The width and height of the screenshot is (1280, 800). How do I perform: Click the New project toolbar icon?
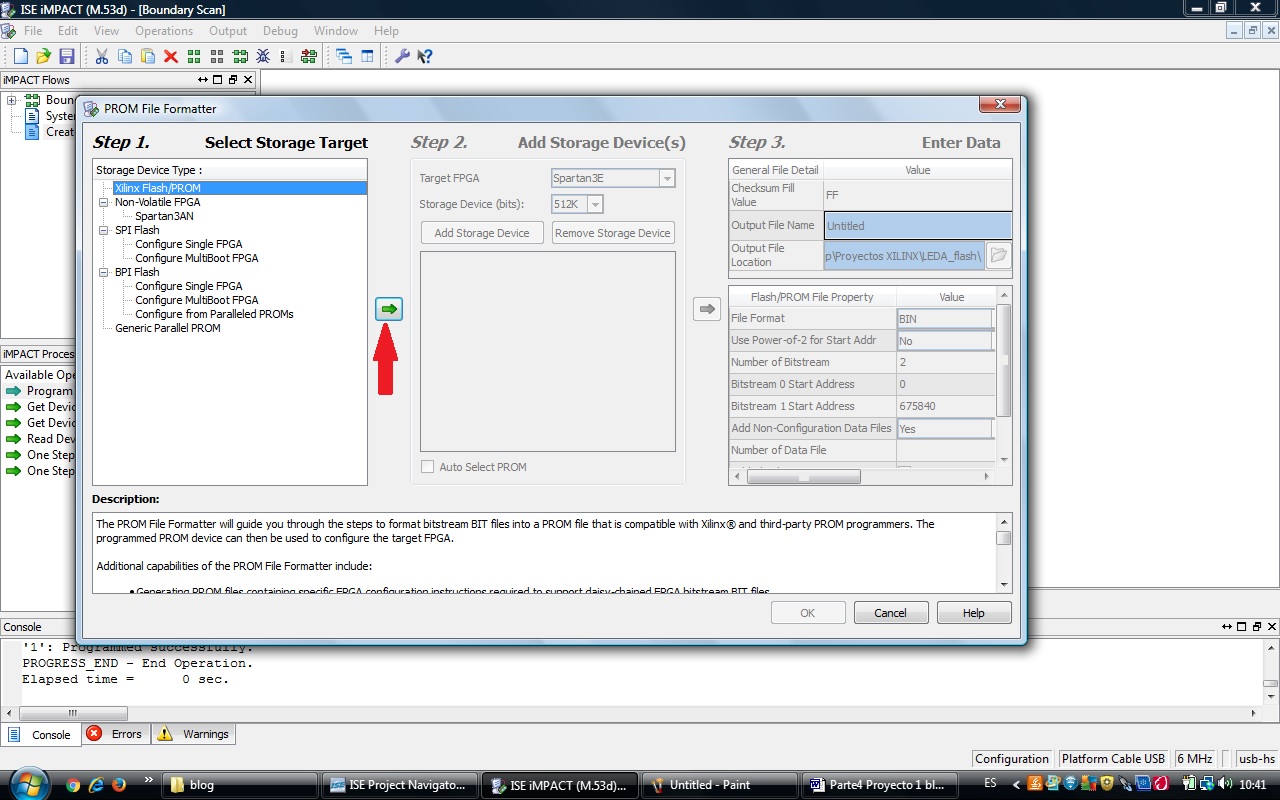[21, 56]
